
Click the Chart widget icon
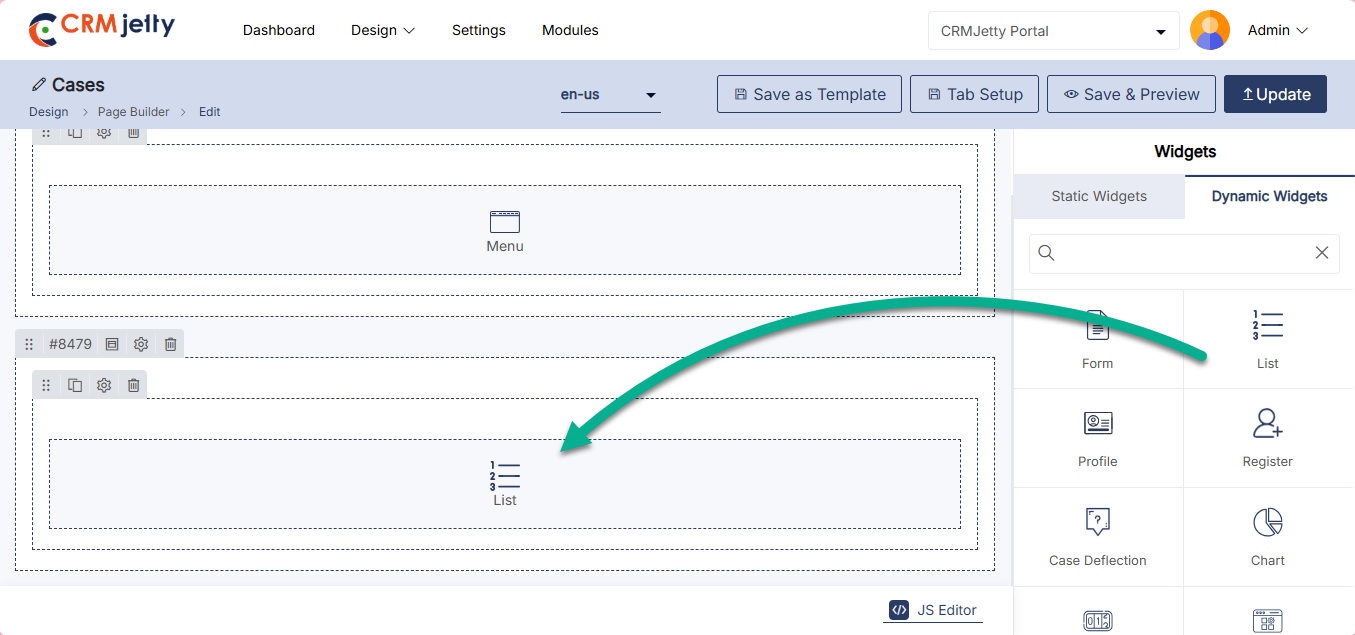(1267, 524)
